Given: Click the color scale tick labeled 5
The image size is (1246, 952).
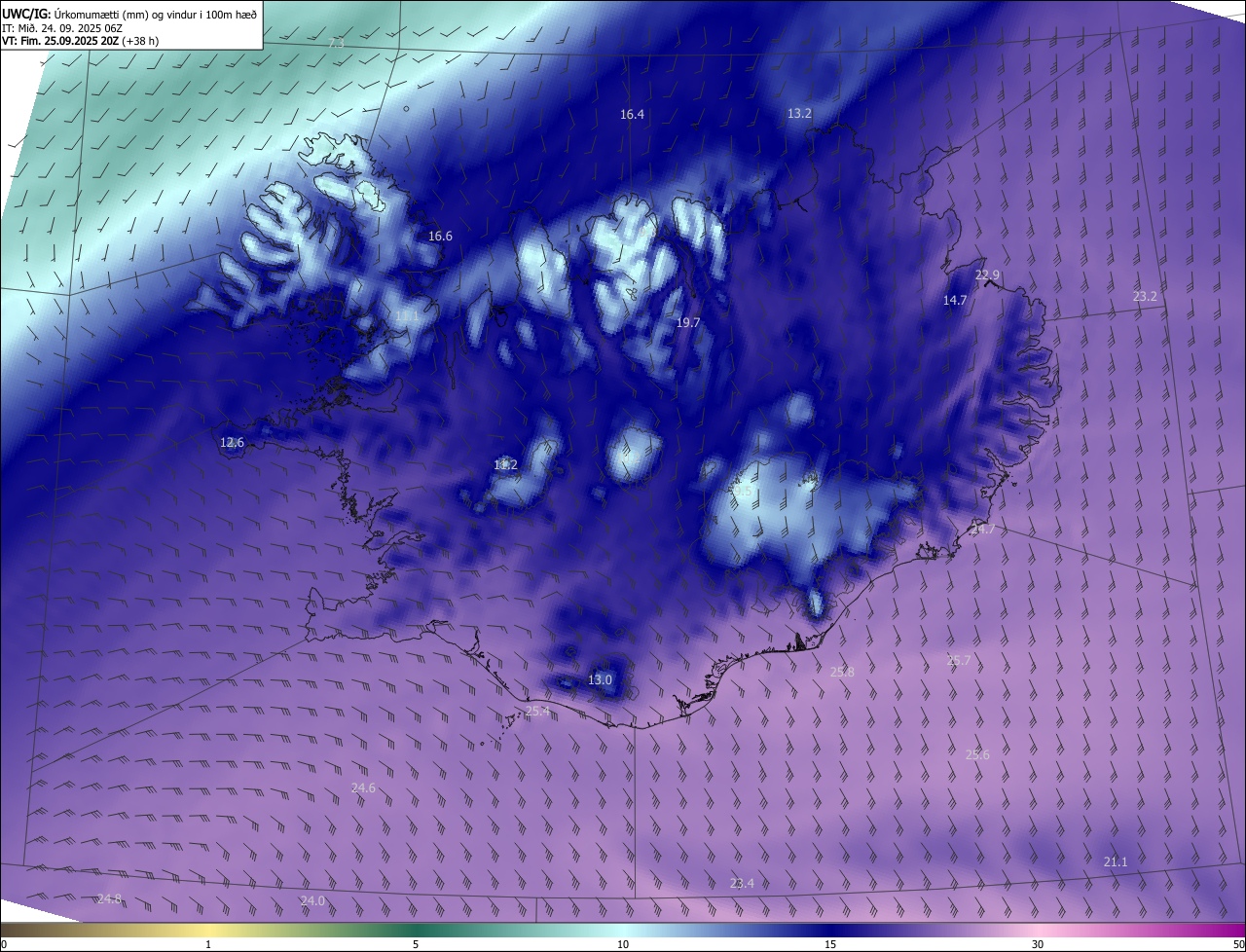Looking at the screenshot, I should (416, 944).
